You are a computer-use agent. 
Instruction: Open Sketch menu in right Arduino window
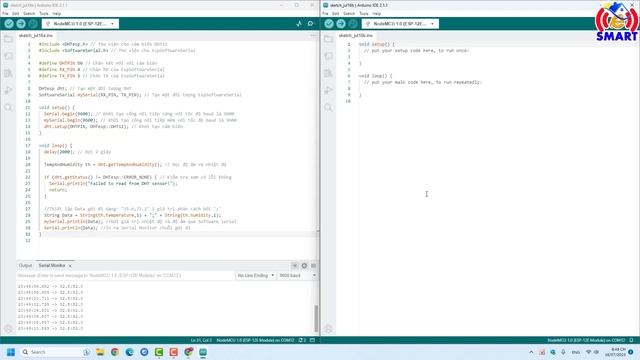(x=349, y=13)
